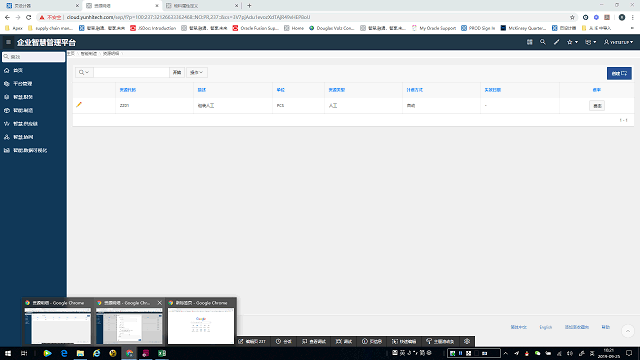The width and height of the screenshot is (640, 360).
Task: Open the 操作 actions dropdown
Action: point(197,72)
